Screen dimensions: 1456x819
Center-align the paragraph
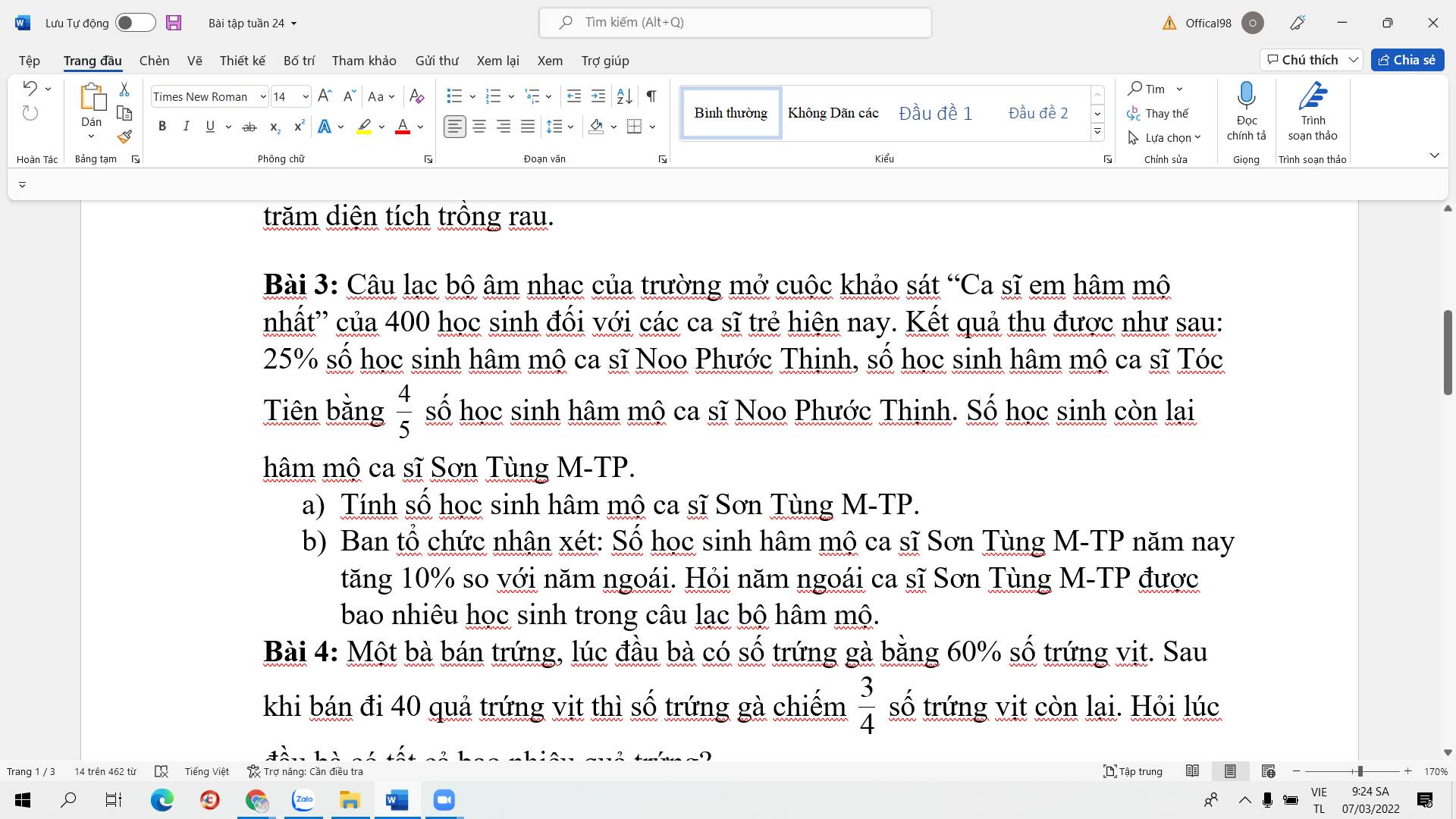[479, 127]
